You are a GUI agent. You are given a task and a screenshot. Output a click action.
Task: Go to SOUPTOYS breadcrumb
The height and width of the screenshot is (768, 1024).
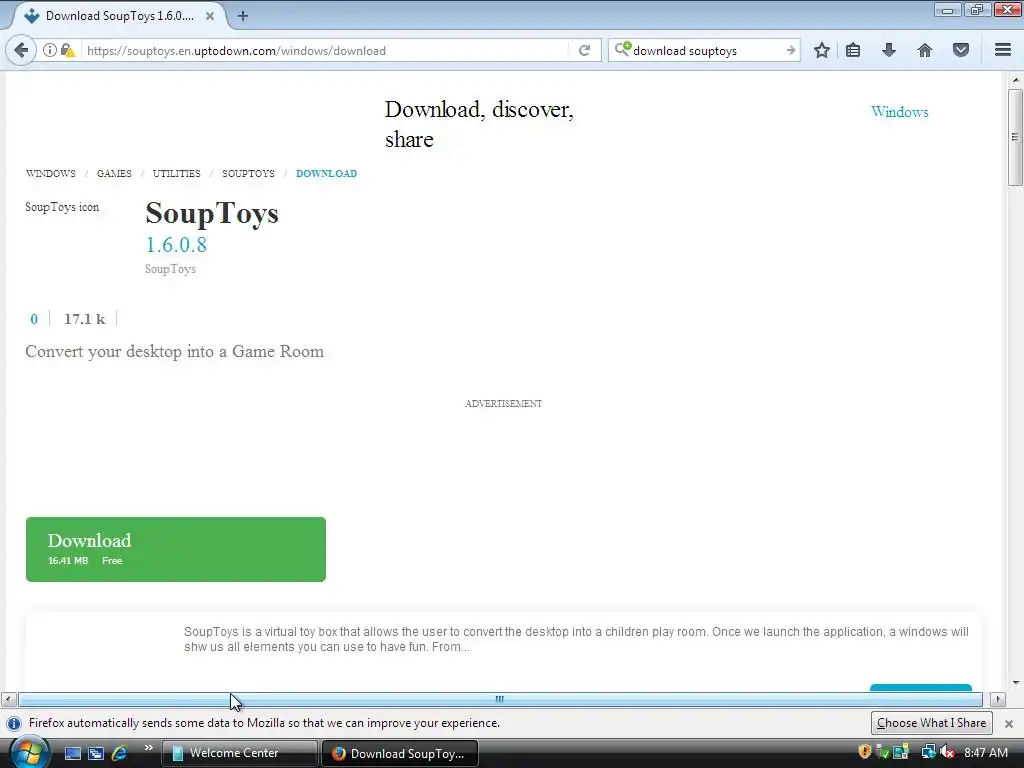(248, 174)
